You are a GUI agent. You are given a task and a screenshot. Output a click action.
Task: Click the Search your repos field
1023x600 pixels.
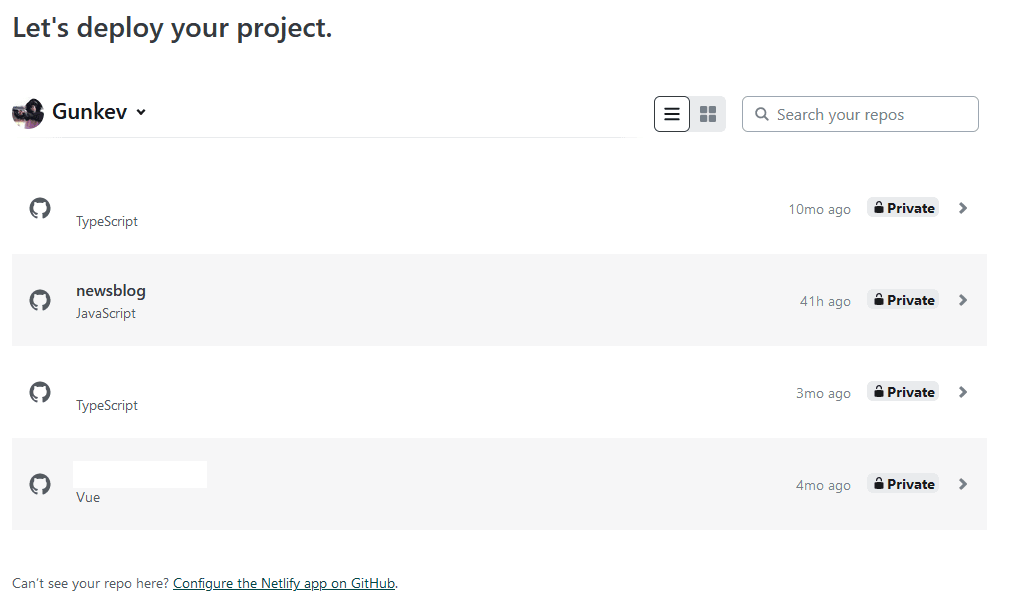pyautogui.click(x=860, y=113)
